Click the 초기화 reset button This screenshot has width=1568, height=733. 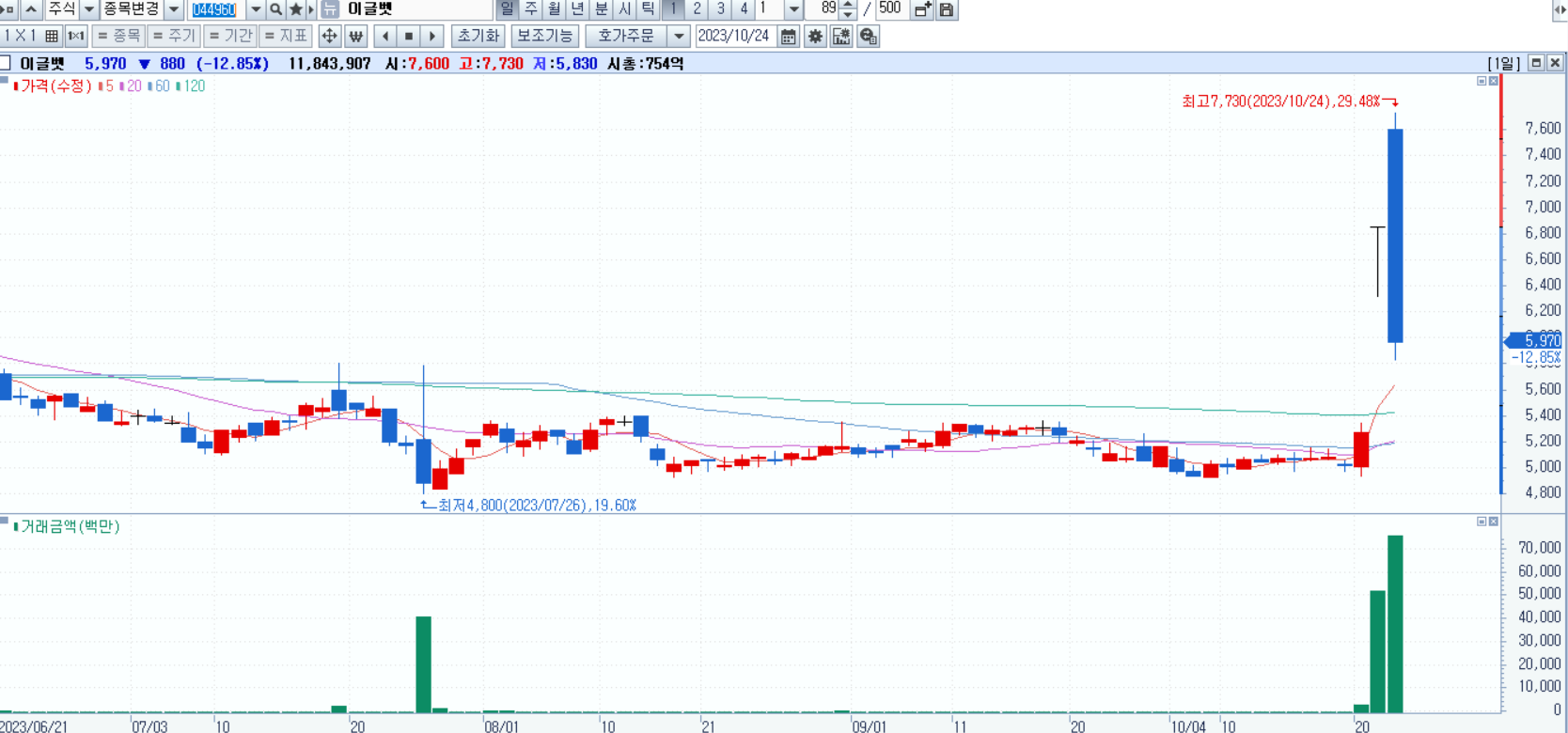click(x=478, y=36)
